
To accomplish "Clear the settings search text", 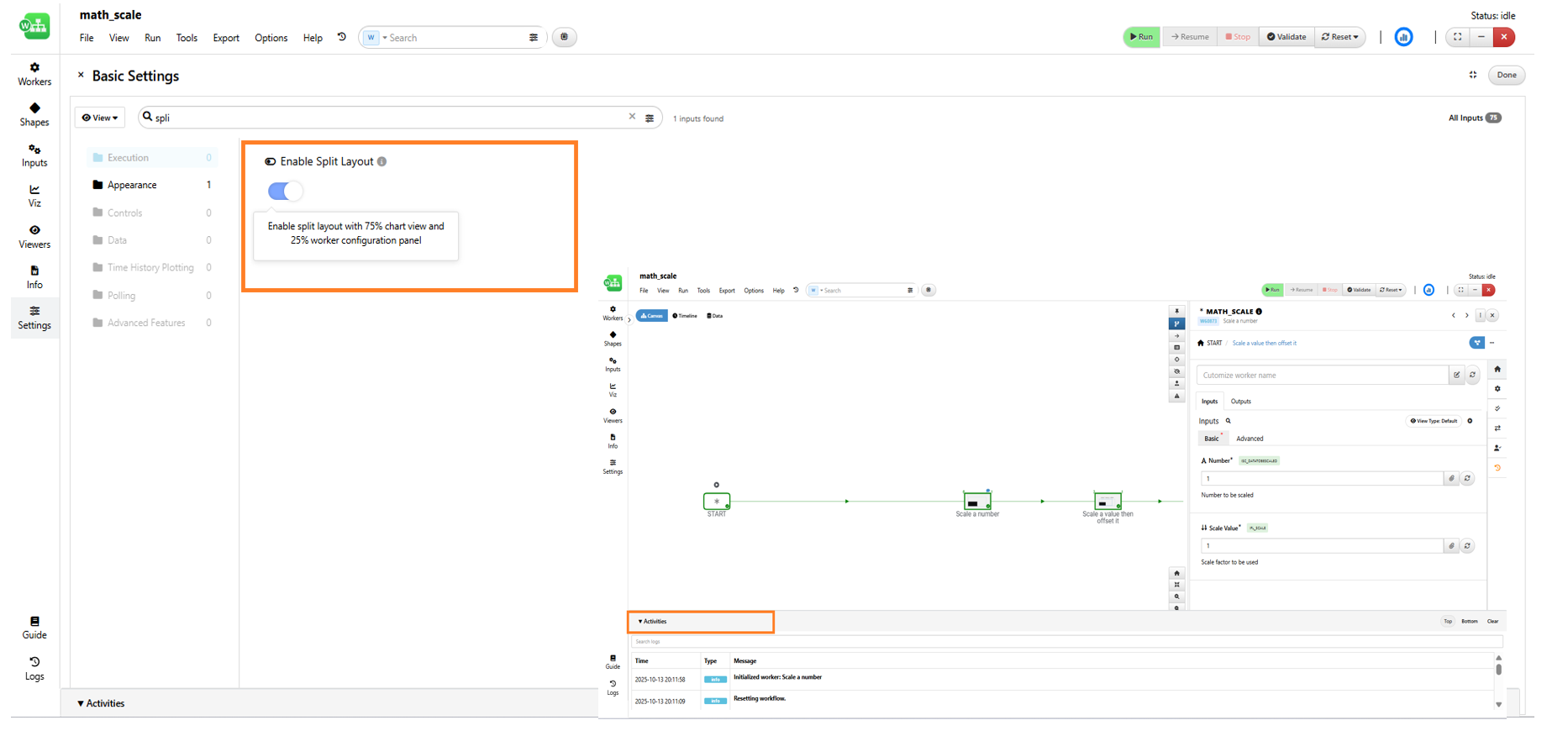I will click(632, 117).
